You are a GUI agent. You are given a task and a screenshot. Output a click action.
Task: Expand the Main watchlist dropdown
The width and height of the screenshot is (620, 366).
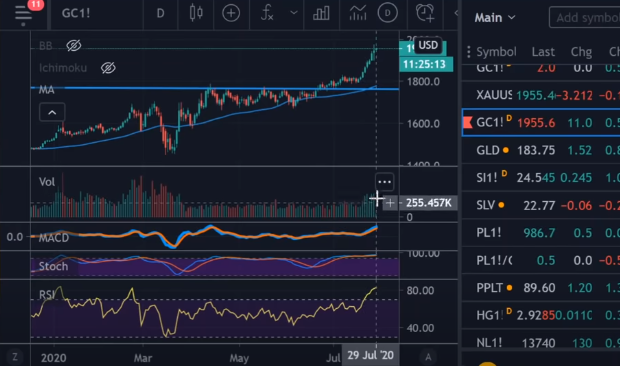495,18
